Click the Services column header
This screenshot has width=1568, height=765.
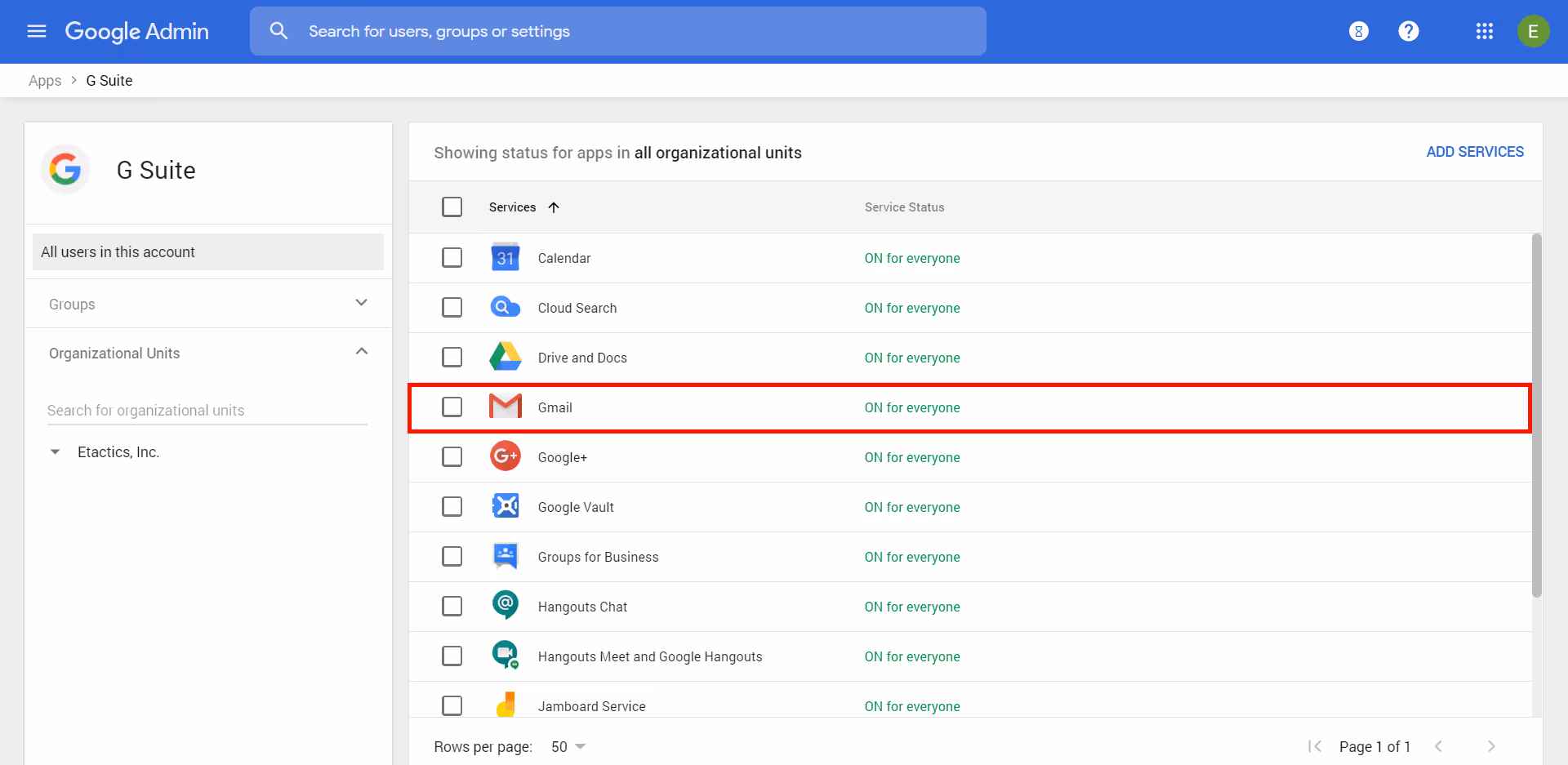(x=512, y=207)
